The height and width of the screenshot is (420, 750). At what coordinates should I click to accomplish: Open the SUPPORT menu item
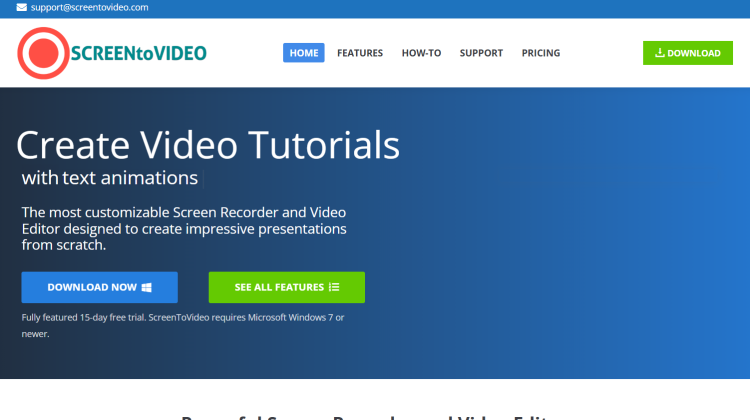481,53
